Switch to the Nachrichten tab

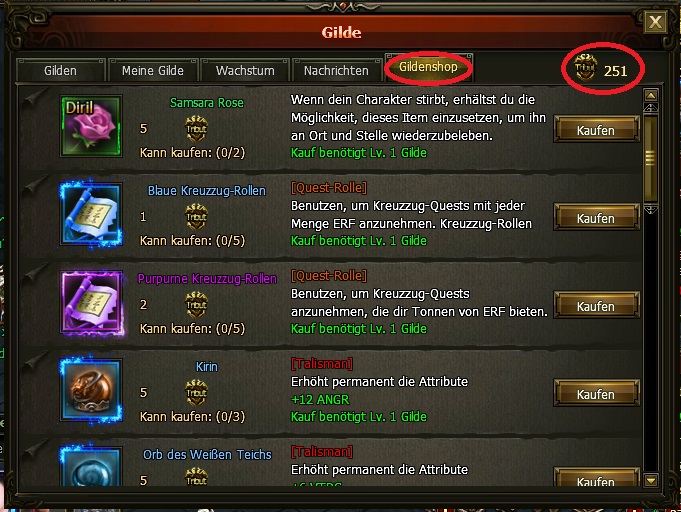point(336,70)
